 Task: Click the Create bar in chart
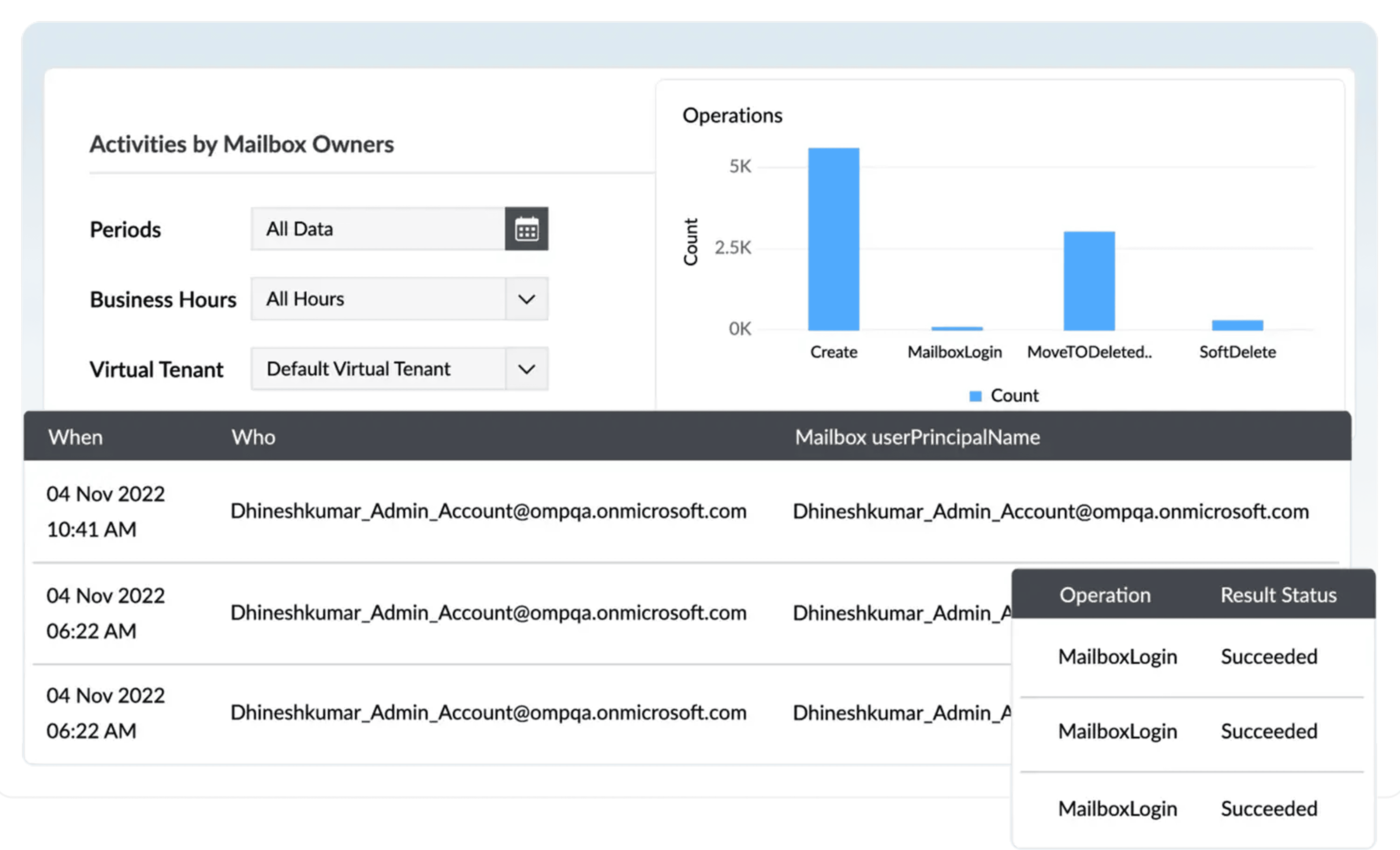coord(834,239)
